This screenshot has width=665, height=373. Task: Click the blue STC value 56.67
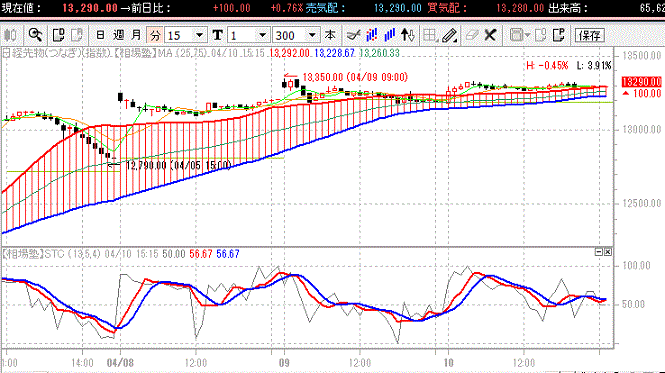click(x=228, y=254)
